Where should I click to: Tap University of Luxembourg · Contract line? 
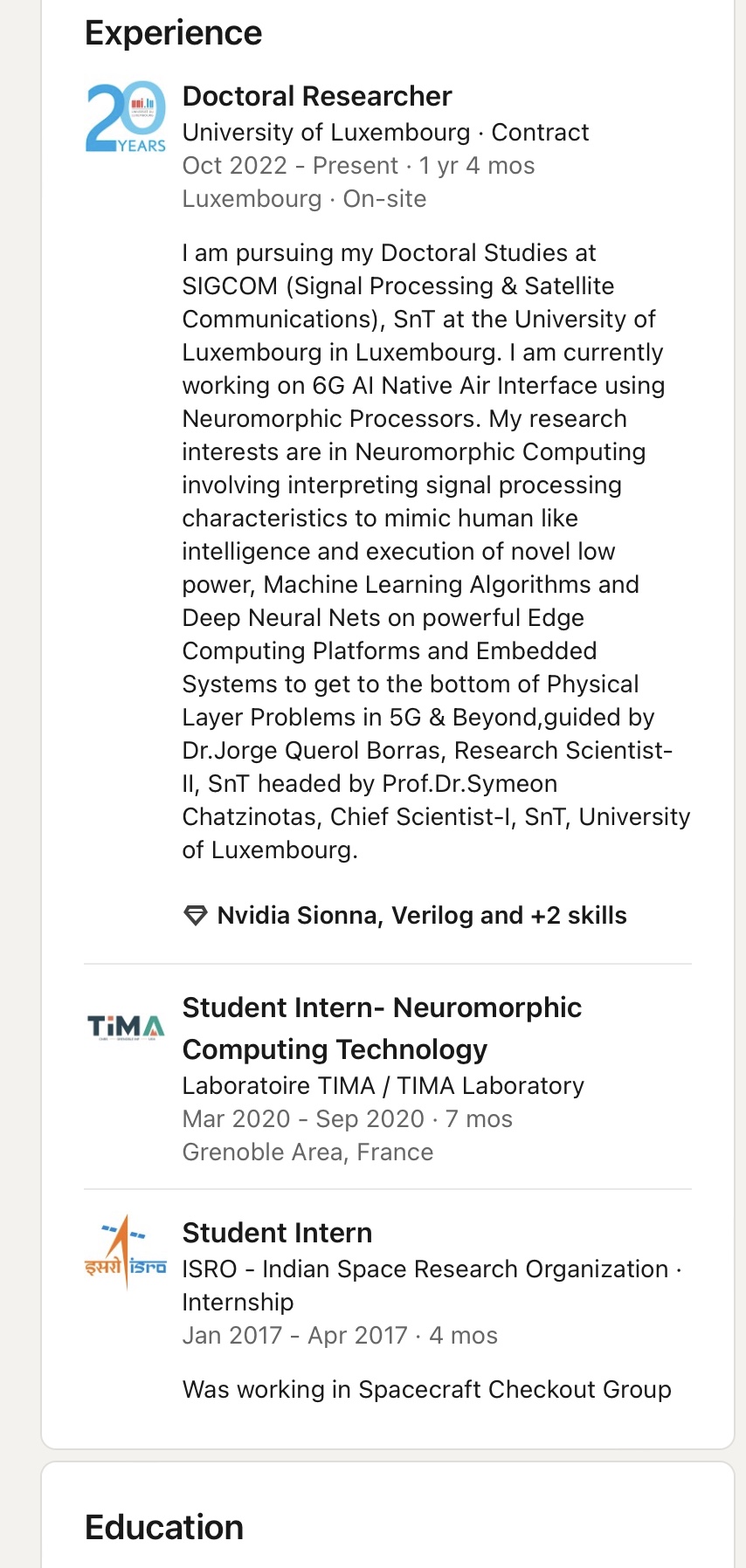(385, 133)
